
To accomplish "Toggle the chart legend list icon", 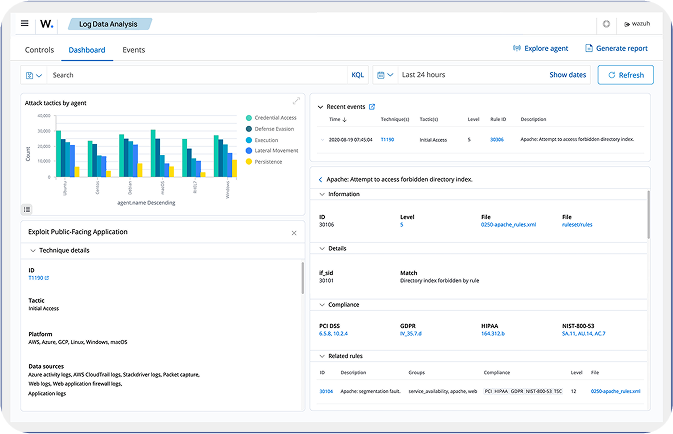I will 27,209.
